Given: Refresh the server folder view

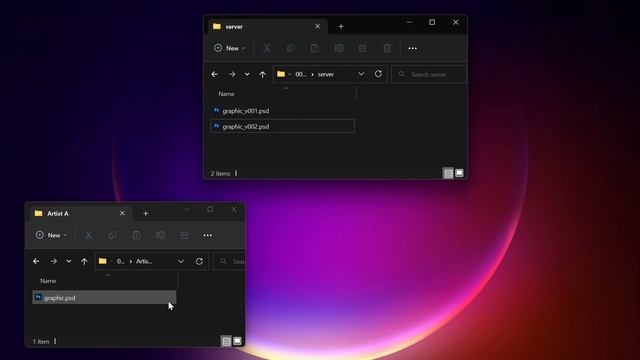Looking at the screenshot, I should pyautogui.click(x=378, y=74).
